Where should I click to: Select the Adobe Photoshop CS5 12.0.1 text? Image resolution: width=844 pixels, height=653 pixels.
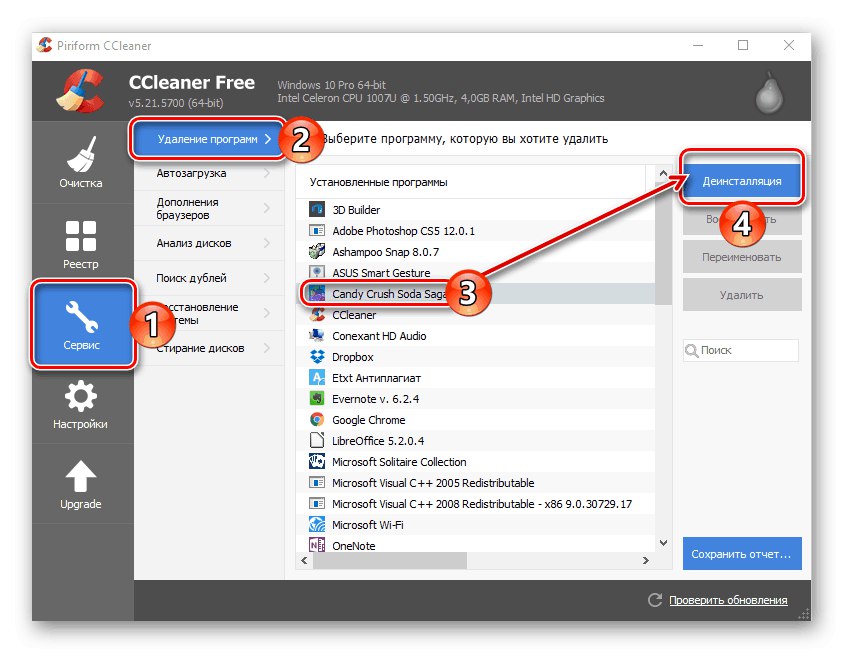coord(403,231)
